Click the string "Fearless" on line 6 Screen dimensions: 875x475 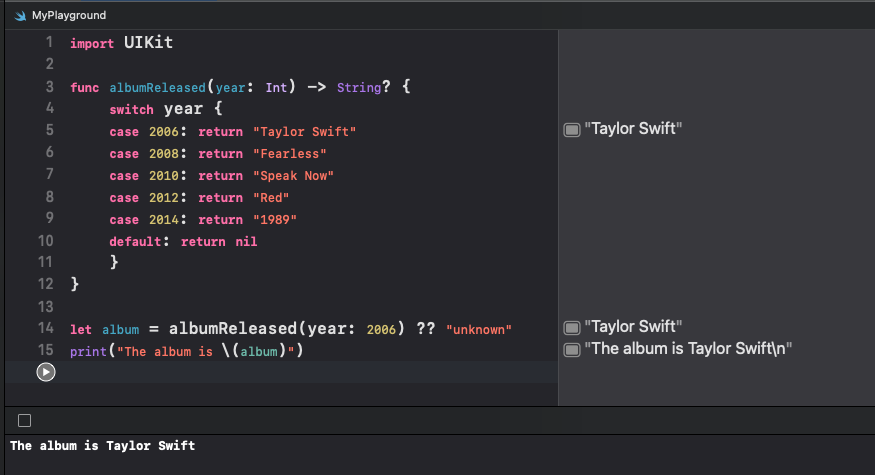(290, 153)
